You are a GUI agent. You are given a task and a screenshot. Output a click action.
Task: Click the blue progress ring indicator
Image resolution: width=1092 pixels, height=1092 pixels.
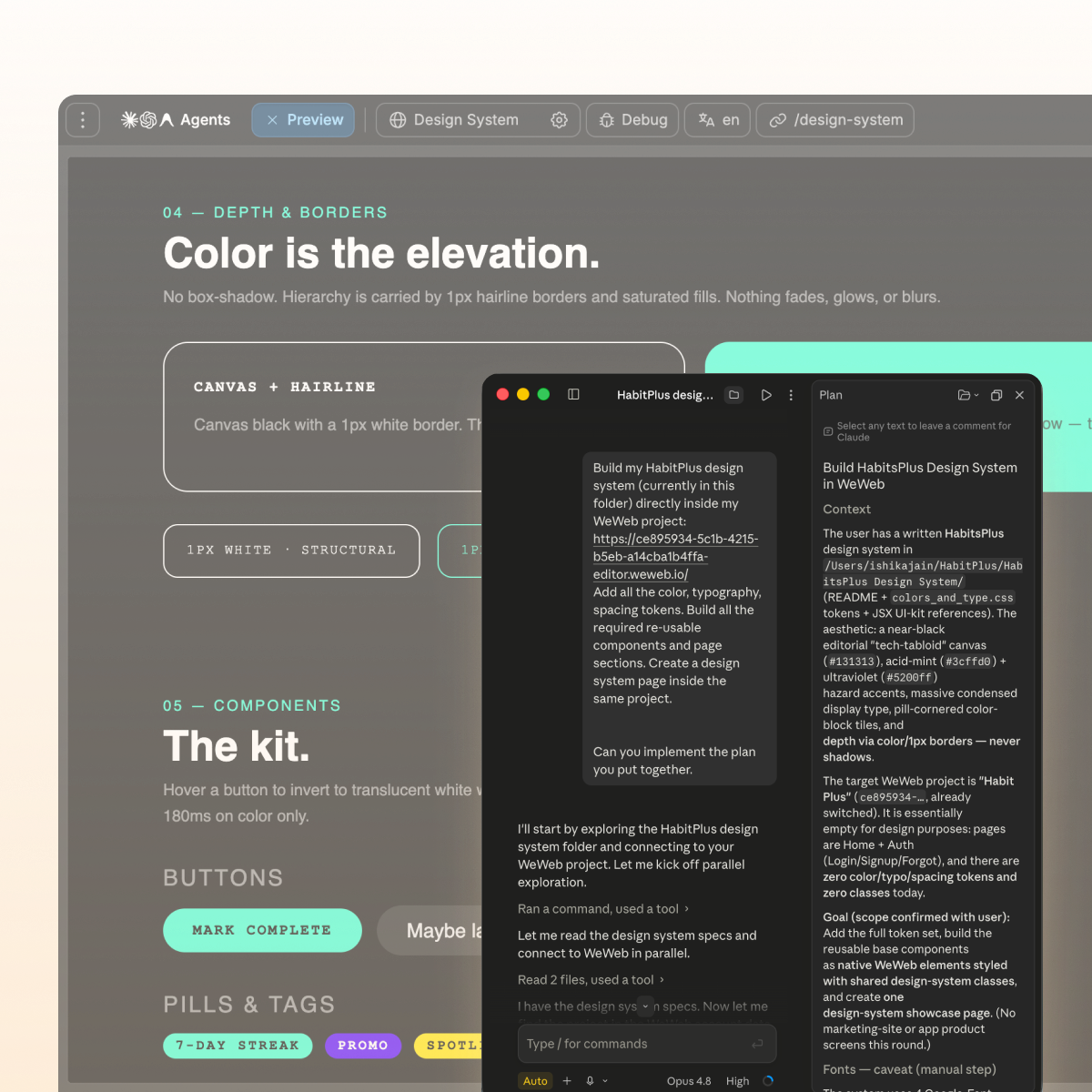(x=768, y=1081)
